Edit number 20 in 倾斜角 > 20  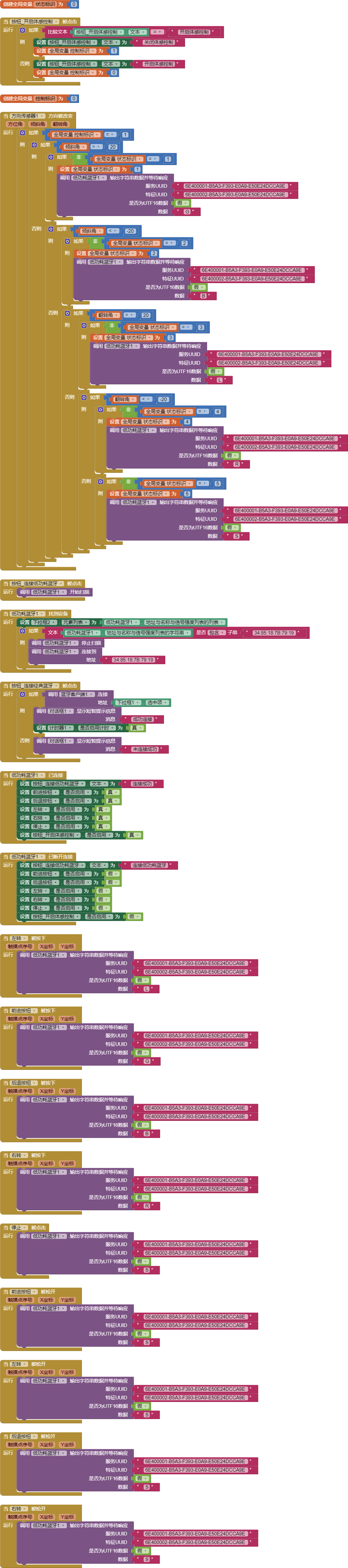pos(113,147)
